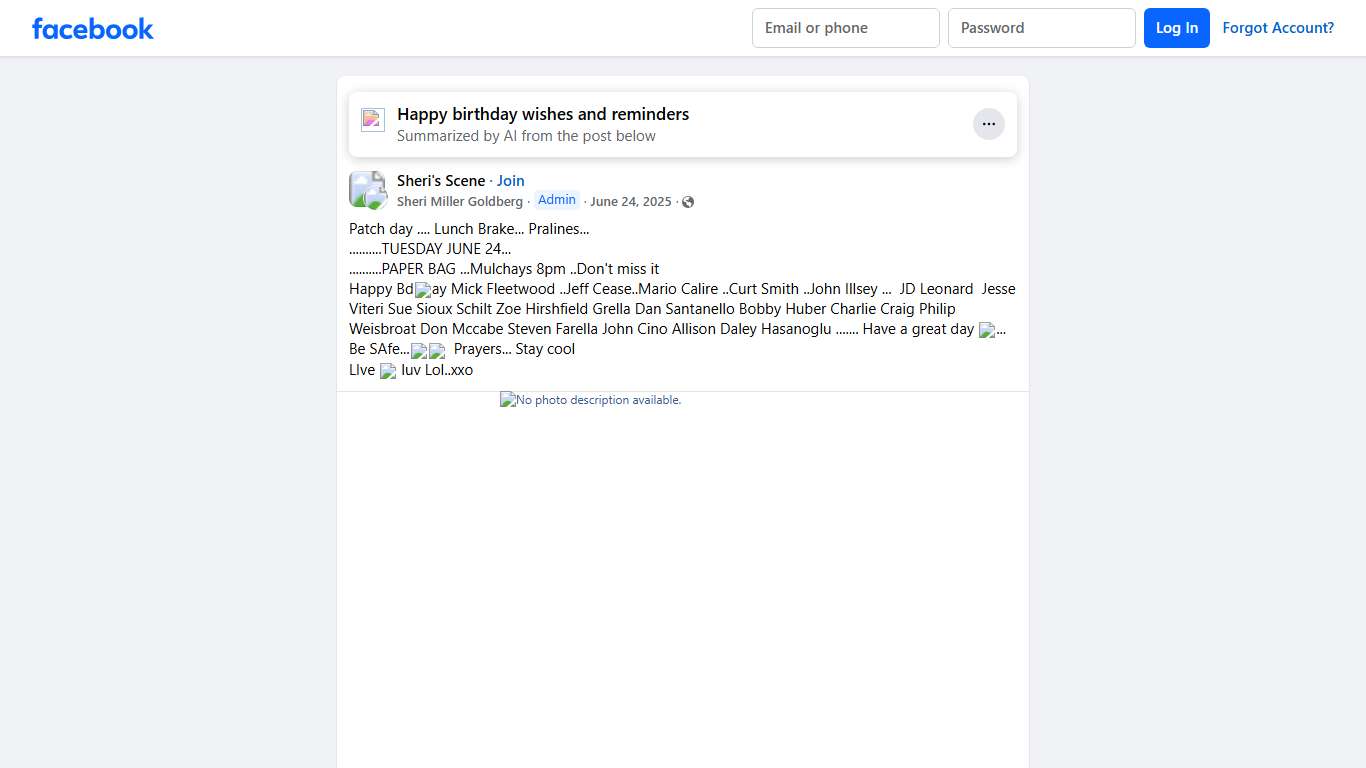Open the Sheri's Scene group link
Image resolution: width=1366 pixels, height=768 pixels.
440,181
